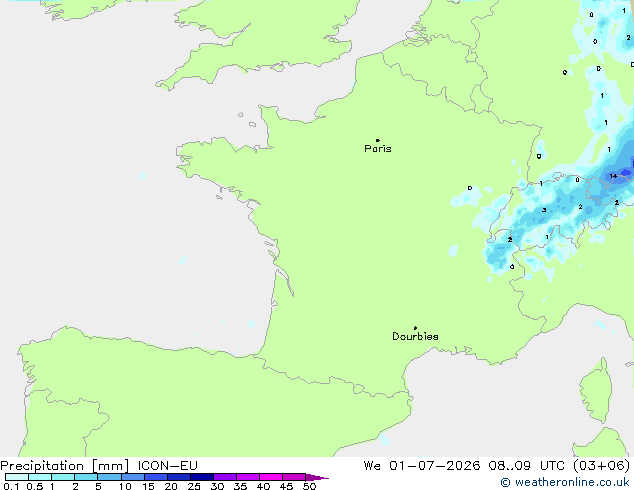Select the 40–45 mm magenta swatch
This screenshot has height=490, width=634.
[271, 477]
